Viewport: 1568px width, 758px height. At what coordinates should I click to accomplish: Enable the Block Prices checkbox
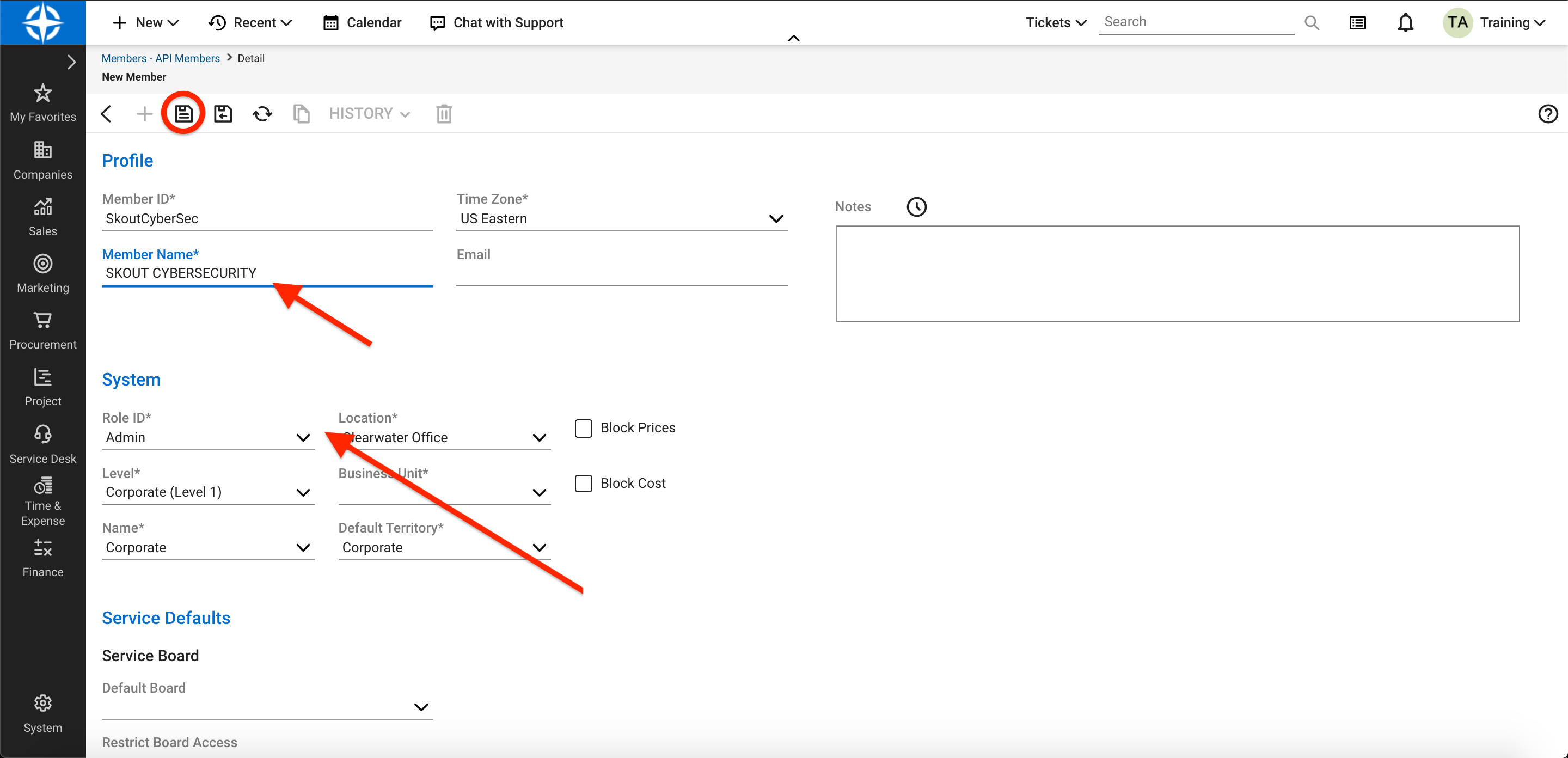click(x=583, y=428)
